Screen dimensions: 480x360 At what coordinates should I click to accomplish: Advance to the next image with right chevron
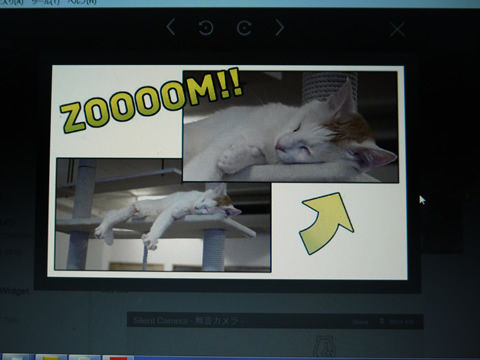[x=280, y=27]
